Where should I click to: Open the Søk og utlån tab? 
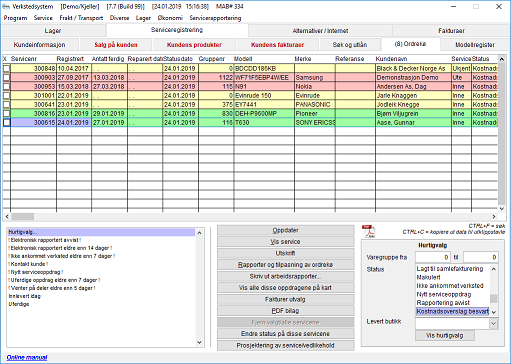(x=350, y=45)
